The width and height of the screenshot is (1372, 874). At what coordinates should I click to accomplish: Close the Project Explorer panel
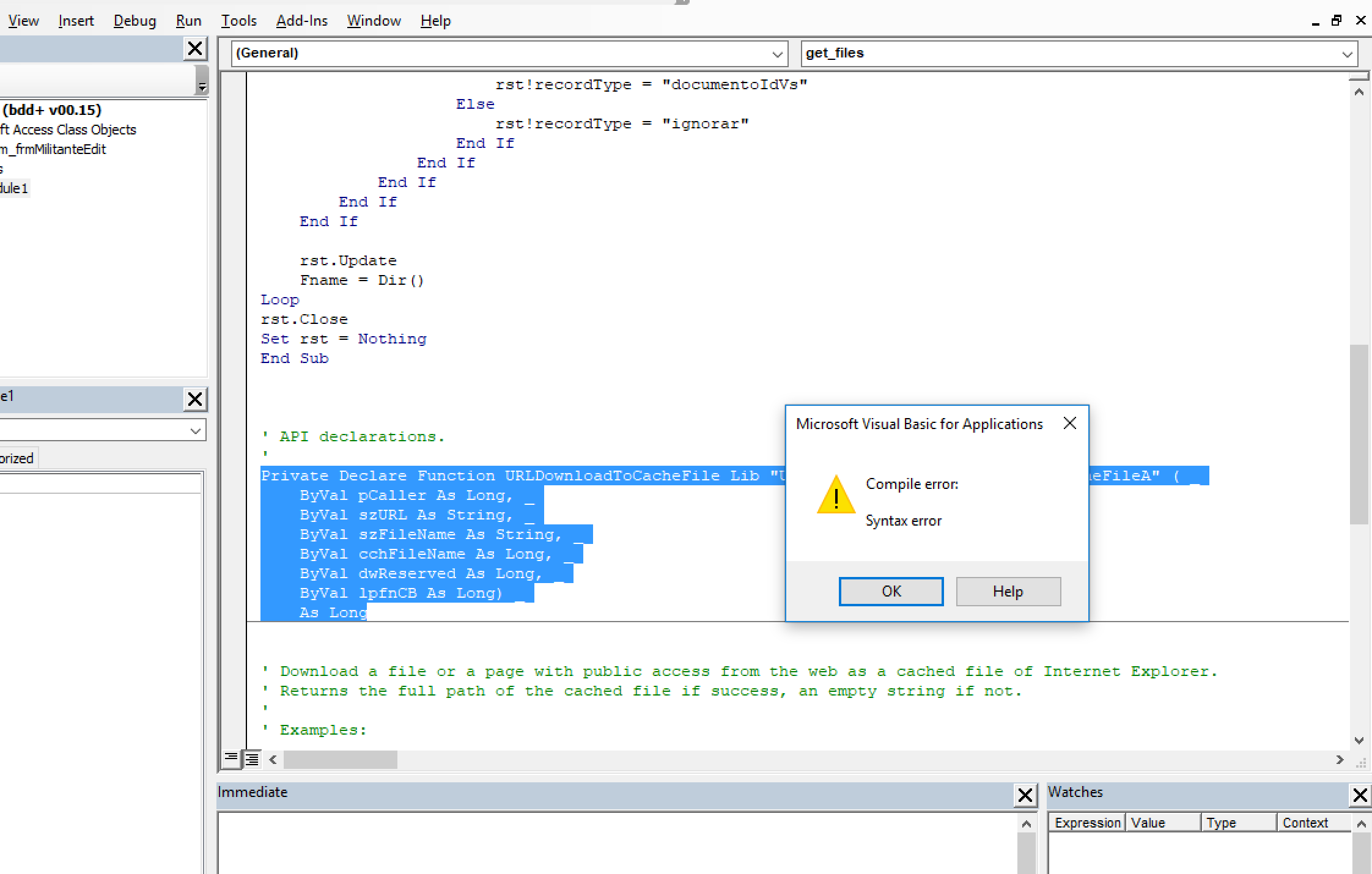pos(195,48)
